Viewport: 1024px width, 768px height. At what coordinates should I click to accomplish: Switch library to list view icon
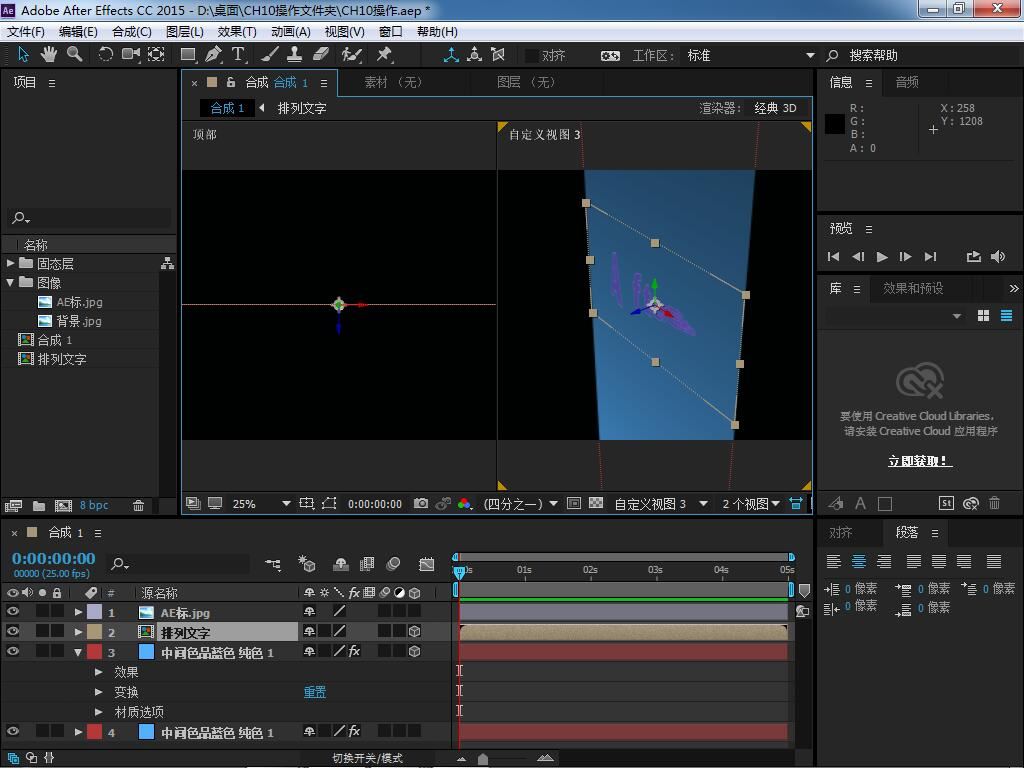click(1006, 316)
